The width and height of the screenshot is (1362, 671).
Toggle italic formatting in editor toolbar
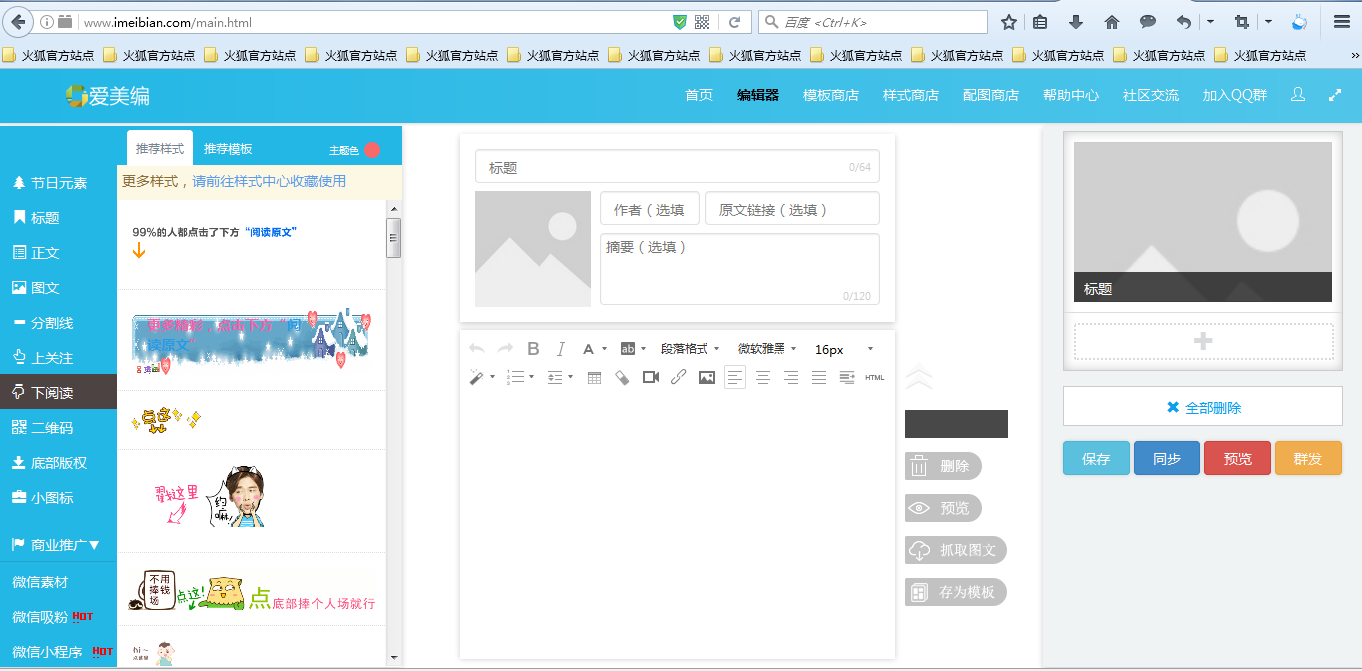pos(561,349)
